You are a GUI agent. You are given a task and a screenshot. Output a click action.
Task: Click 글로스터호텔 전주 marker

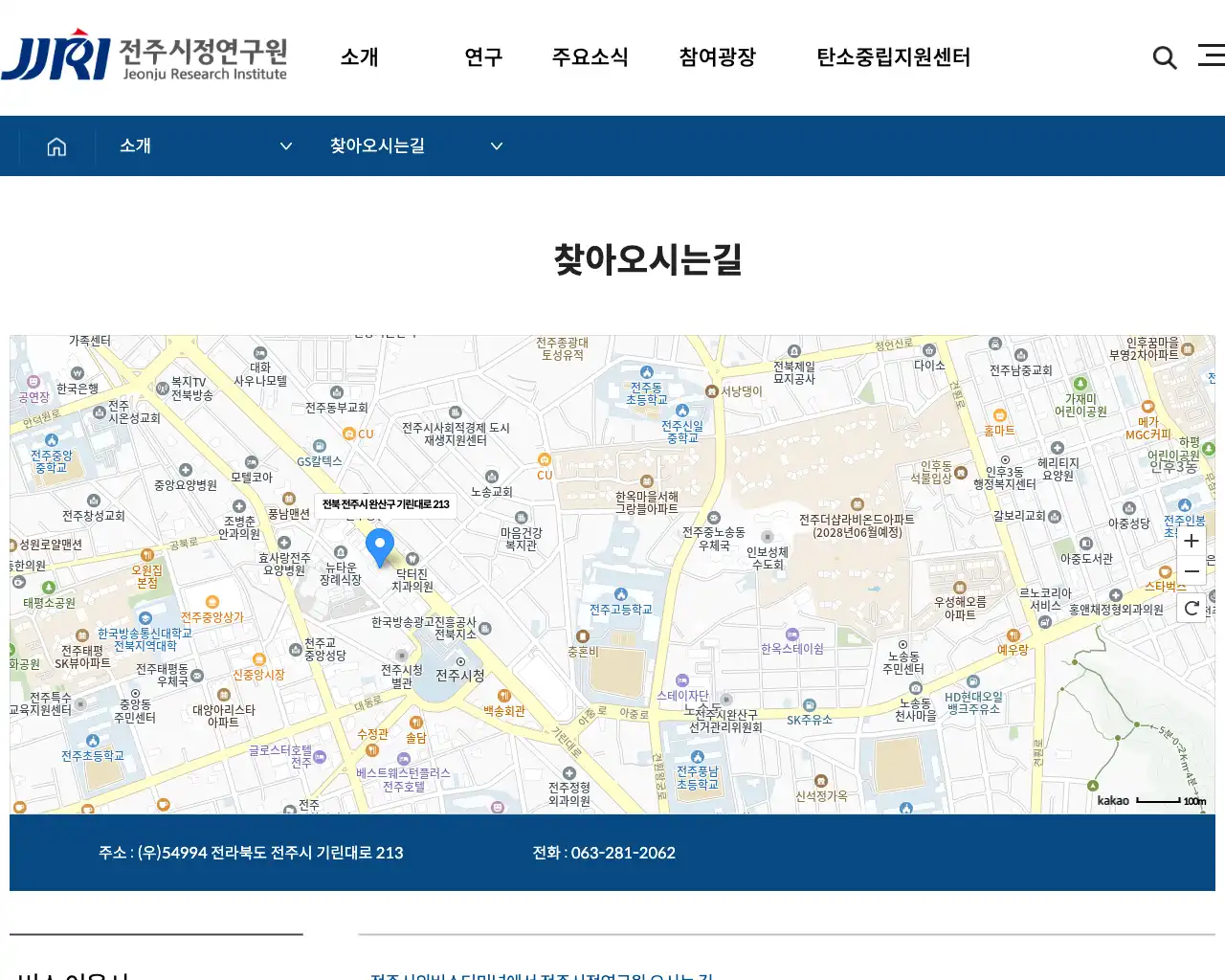320,757
